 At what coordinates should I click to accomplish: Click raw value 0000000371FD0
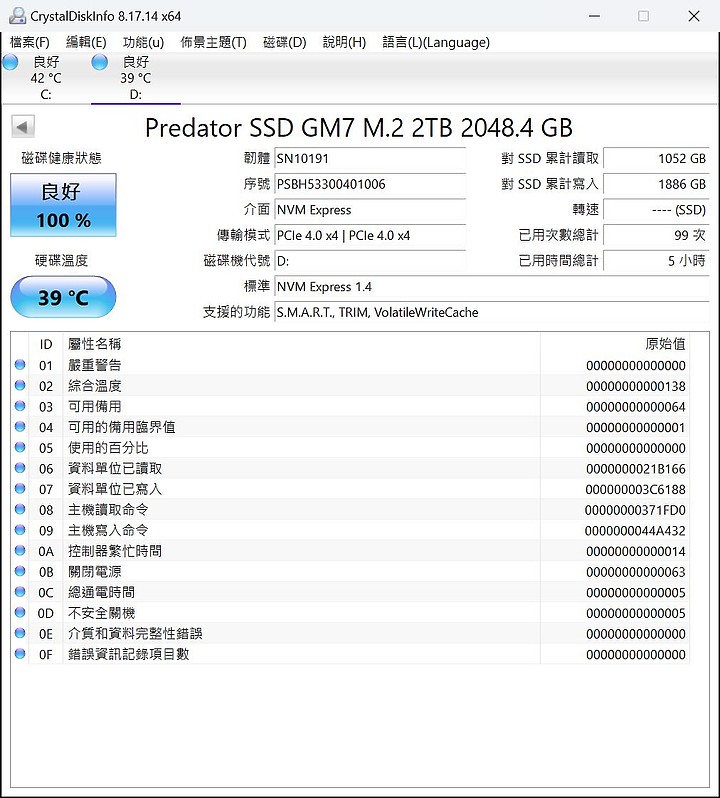[635, 510]
